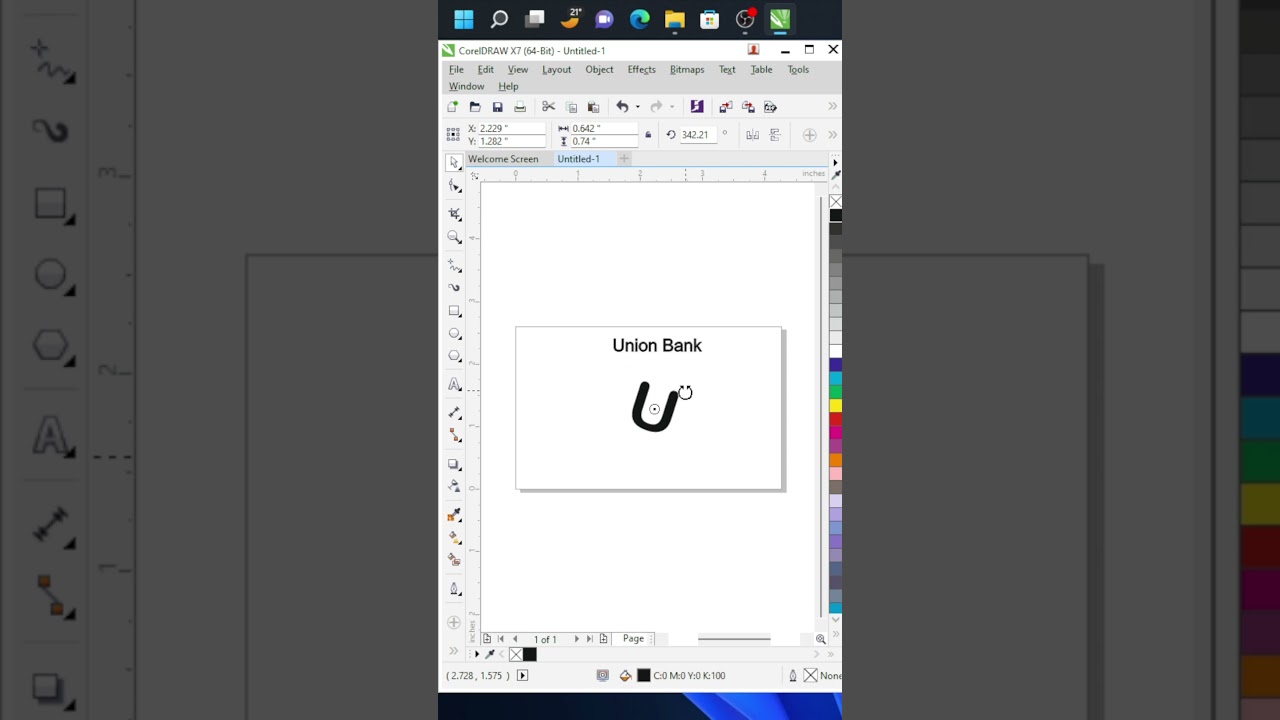
Task: Open Windows Start menu
Action: tap(464, 19)
